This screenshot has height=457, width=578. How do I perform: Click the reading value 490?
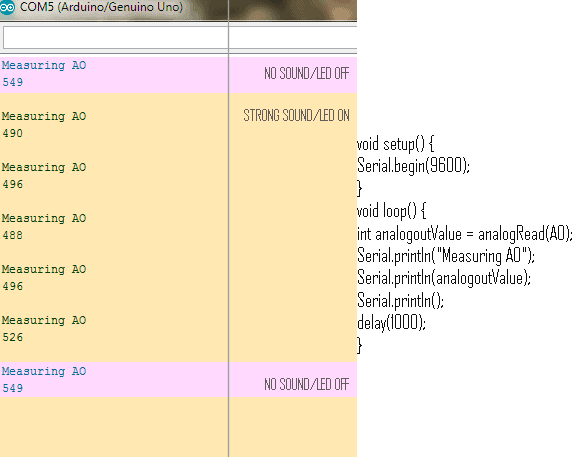[x=13, y=133]
